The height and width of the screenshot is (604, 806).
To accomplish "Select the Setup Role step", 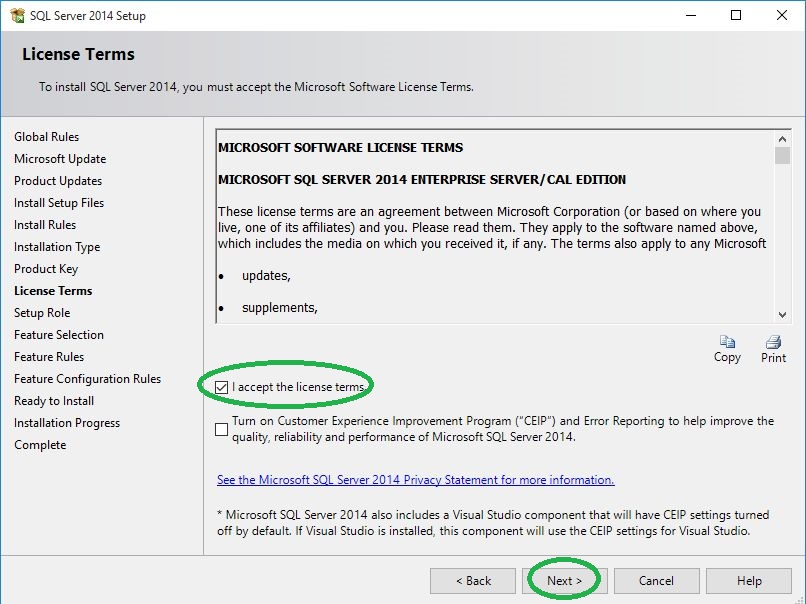I will pos(42,313).
